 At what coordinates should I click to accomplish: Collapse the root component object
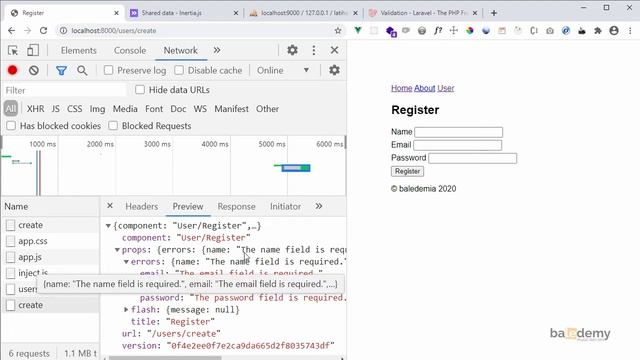click(x=108, y=226)
